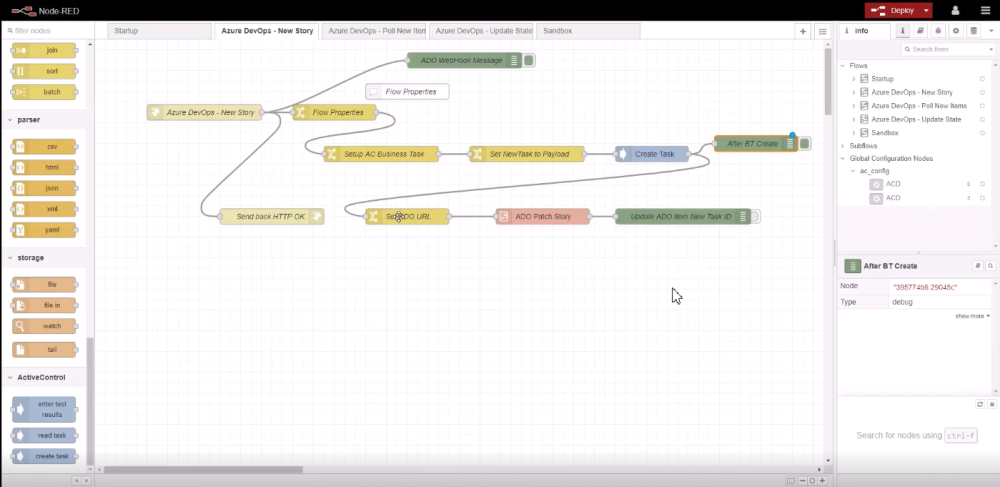The height and width of the screenshot is (487, 1000).
Task: Select the xml parser node
Action: pos(44,209)
